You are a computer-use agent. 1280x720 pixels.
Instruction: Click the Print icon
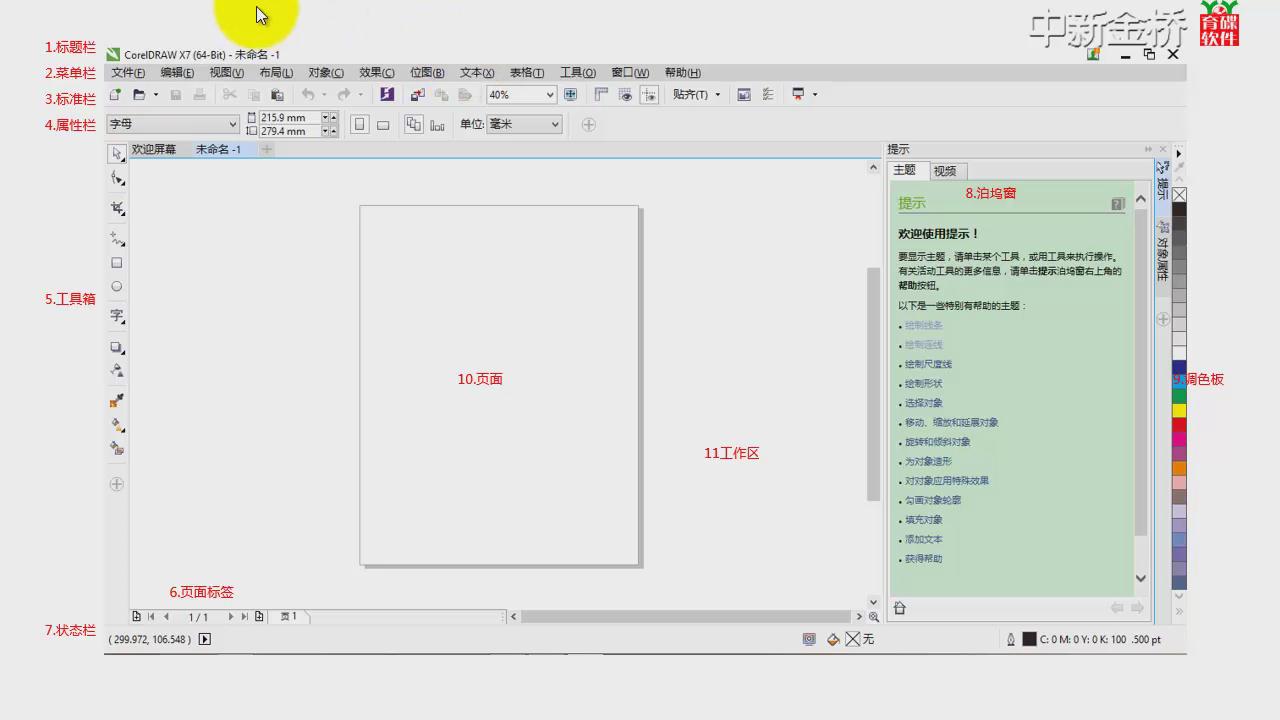pos(199,95)
